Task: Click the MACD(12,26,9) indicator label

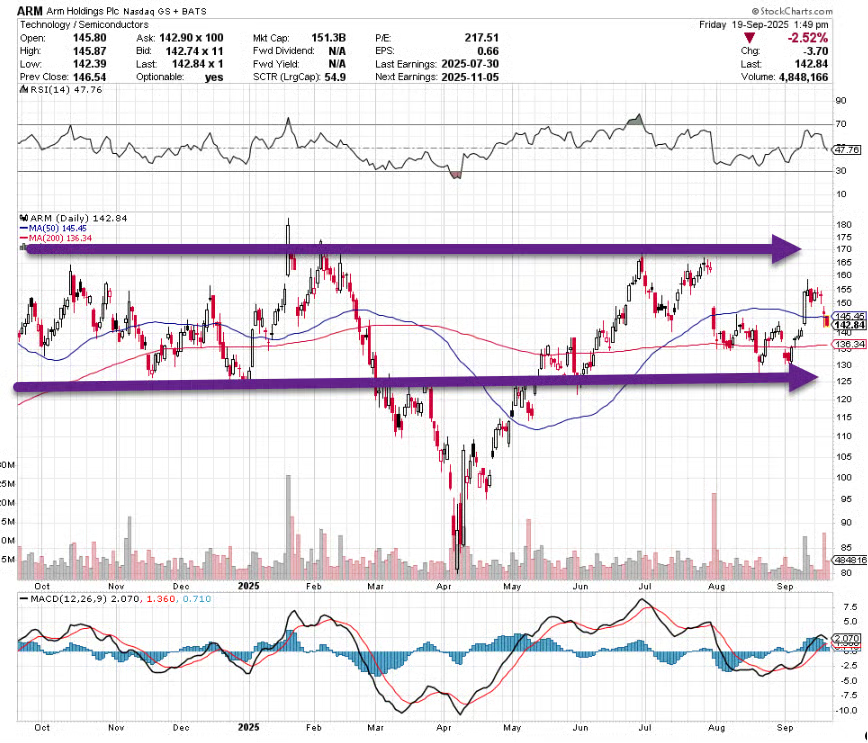Action: click(69, 599)
